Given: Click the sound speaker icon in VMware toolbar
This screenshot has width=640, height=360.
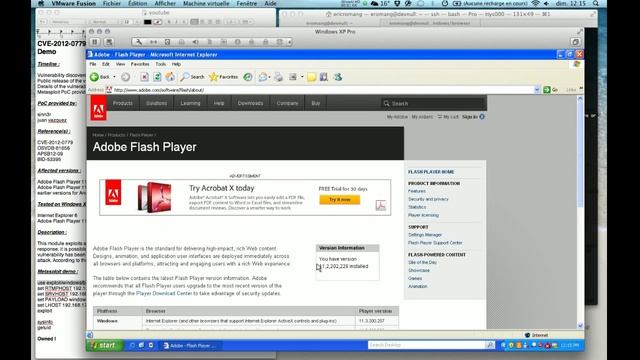Looking at the screenshot, I should pos(196,42).
